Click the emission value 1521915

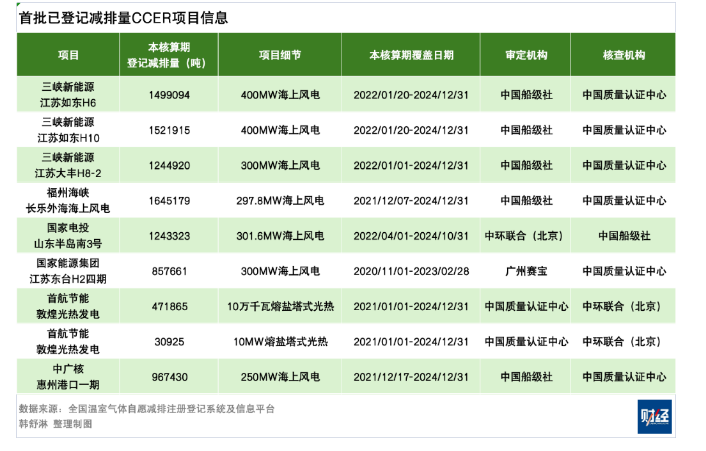(x=169, y=130)
